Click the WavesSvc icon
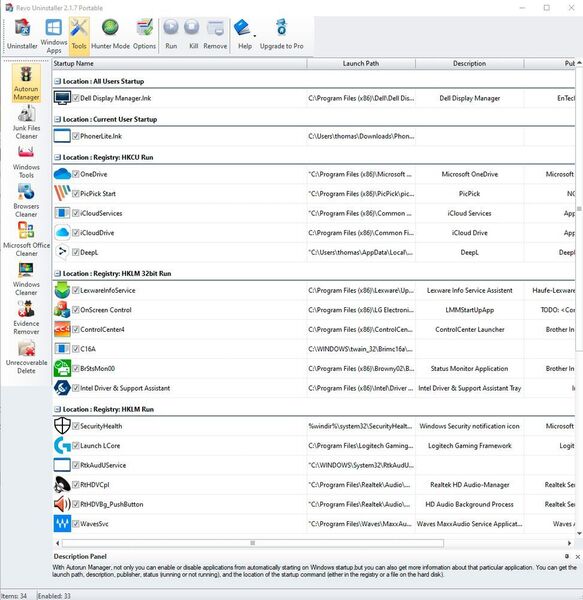The image size is (583, 600). click(x=62, y=523)
